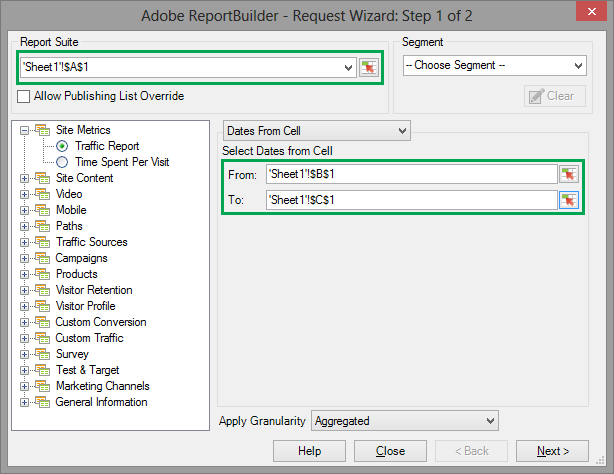The image size is (614, 474).
Task: Collapse the Site Metrics tree node
Action: (x=24, y=130)
